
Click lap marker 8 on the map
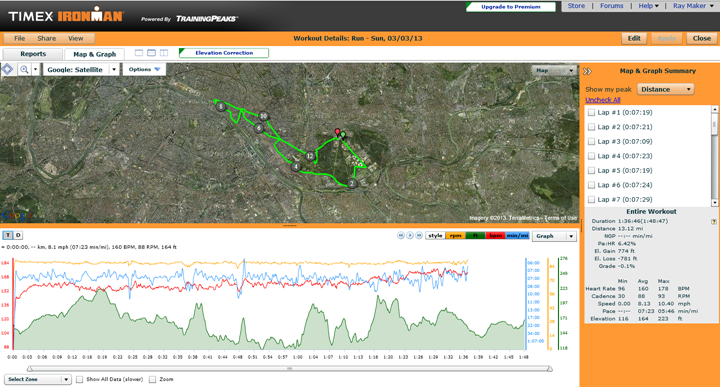[x=221, y=107]
